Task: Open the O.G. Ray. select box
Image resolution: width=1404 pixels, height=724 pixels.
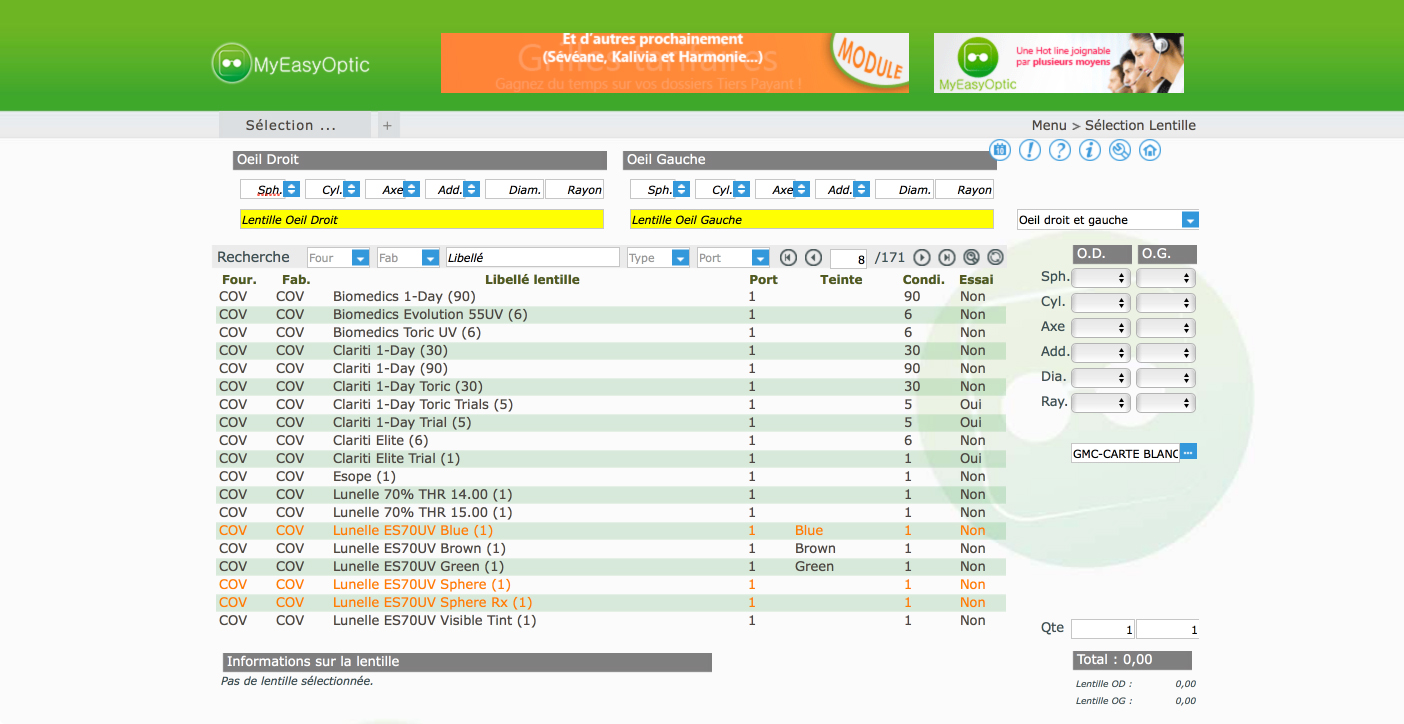Action: 1166,403
